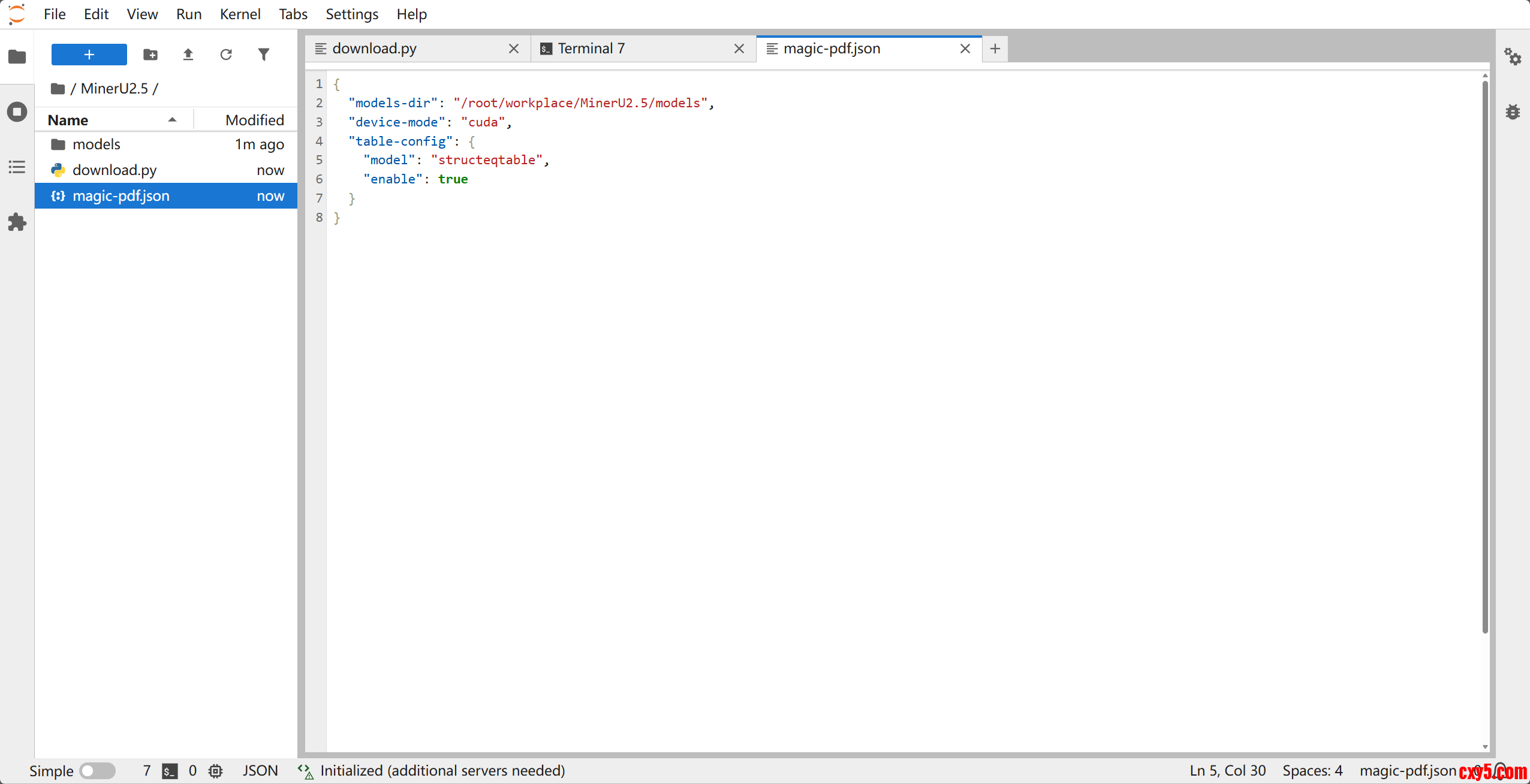Screen dimensions: 1530x784
Task: Open the file browser sidebar icon
Action: pyautogui.click(x=17, y=56)
